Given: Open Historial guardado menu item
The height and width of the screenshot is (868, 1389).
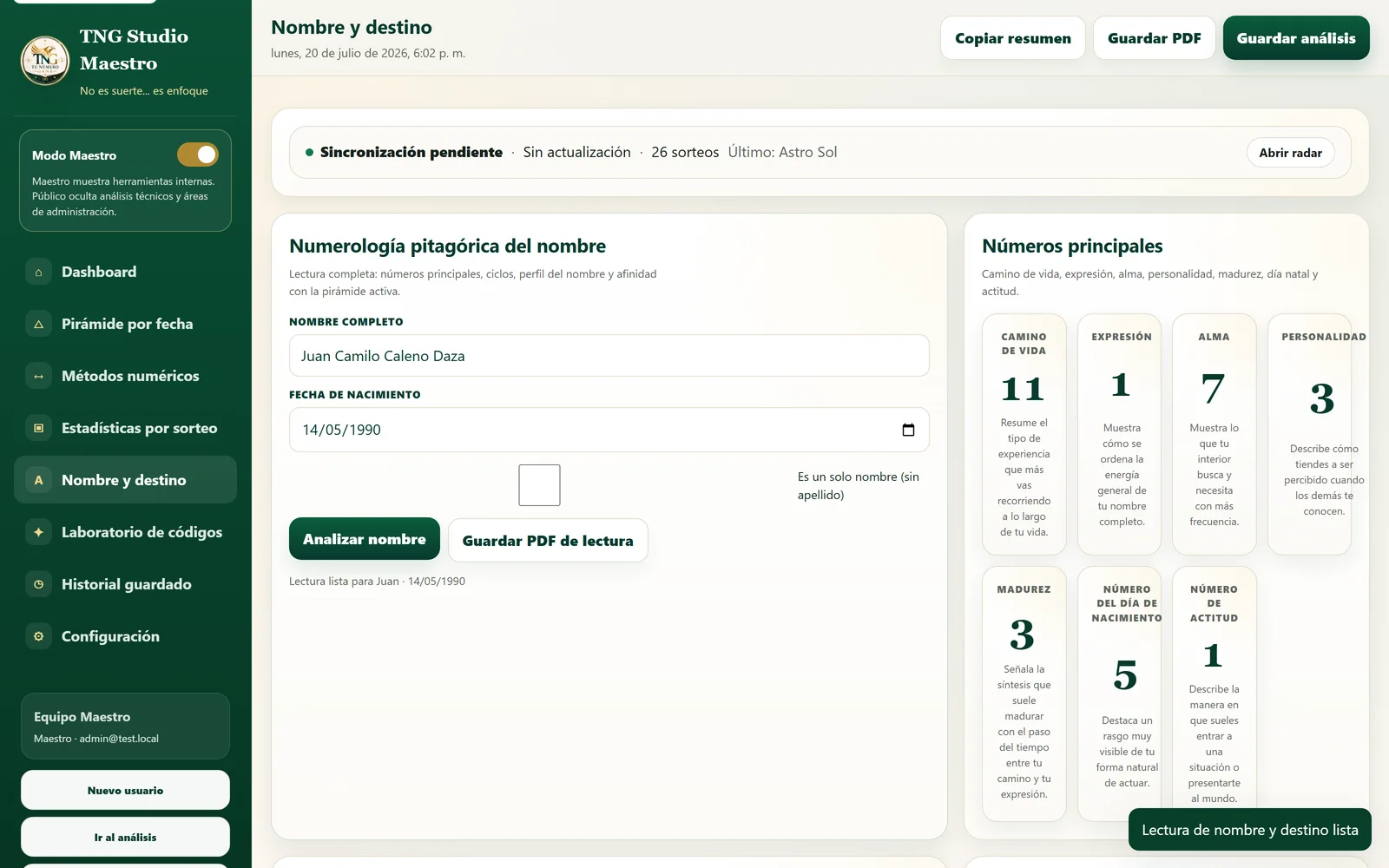Looking at the screenshot, I should pyautogui.click(x=125, y=584).
